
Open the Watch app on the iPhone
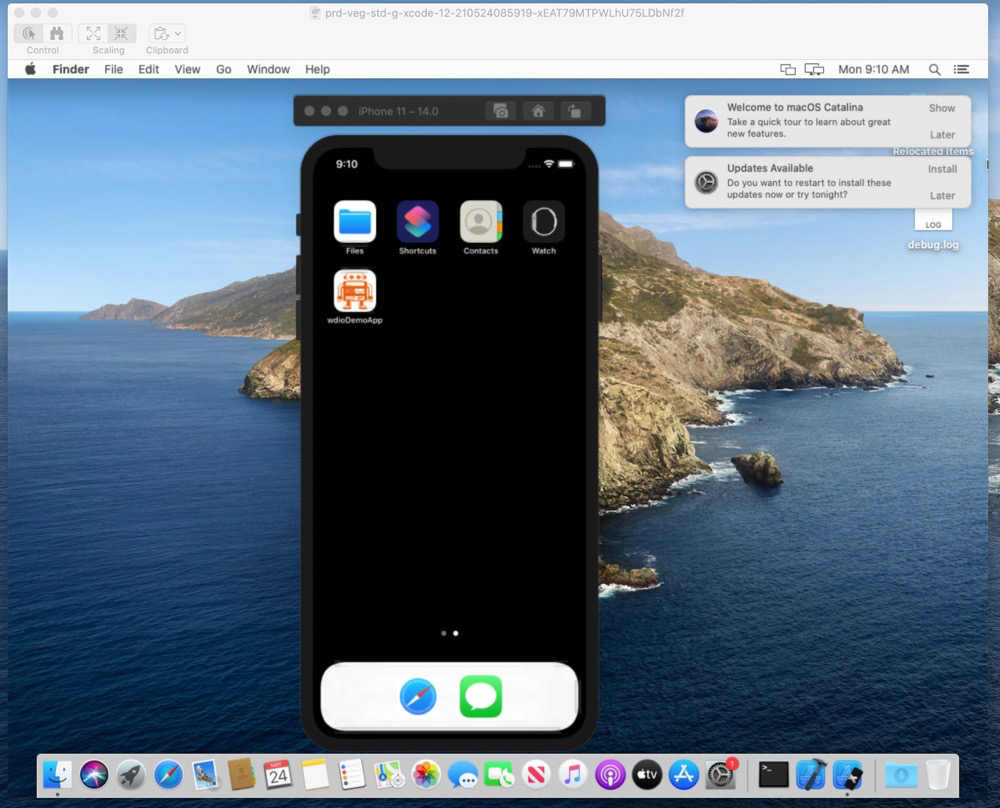pyautogui.click(x=544, y=222)
